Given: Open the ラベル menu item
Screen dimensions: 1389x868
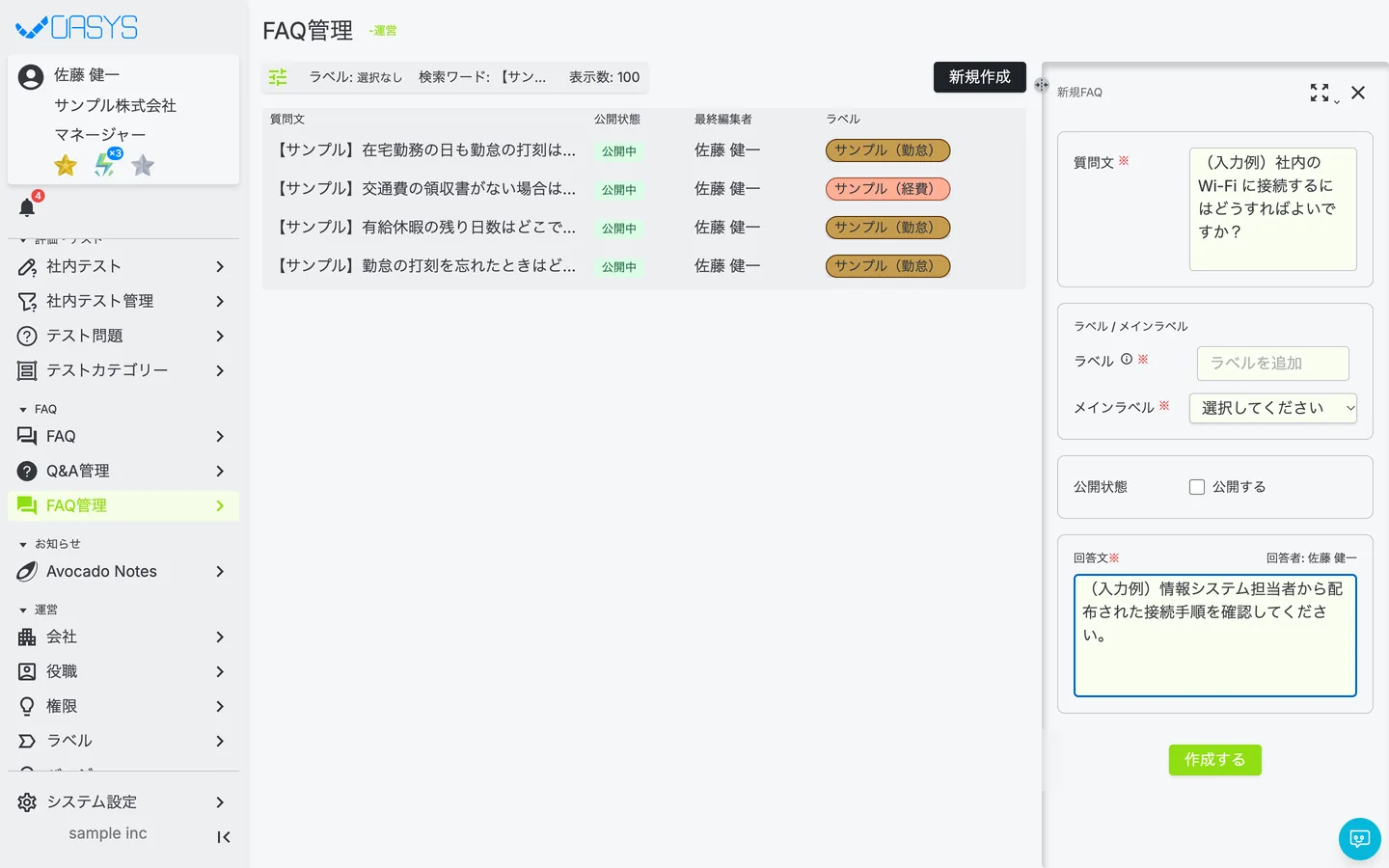Looking at the screenshot, I should click(123, 742).
